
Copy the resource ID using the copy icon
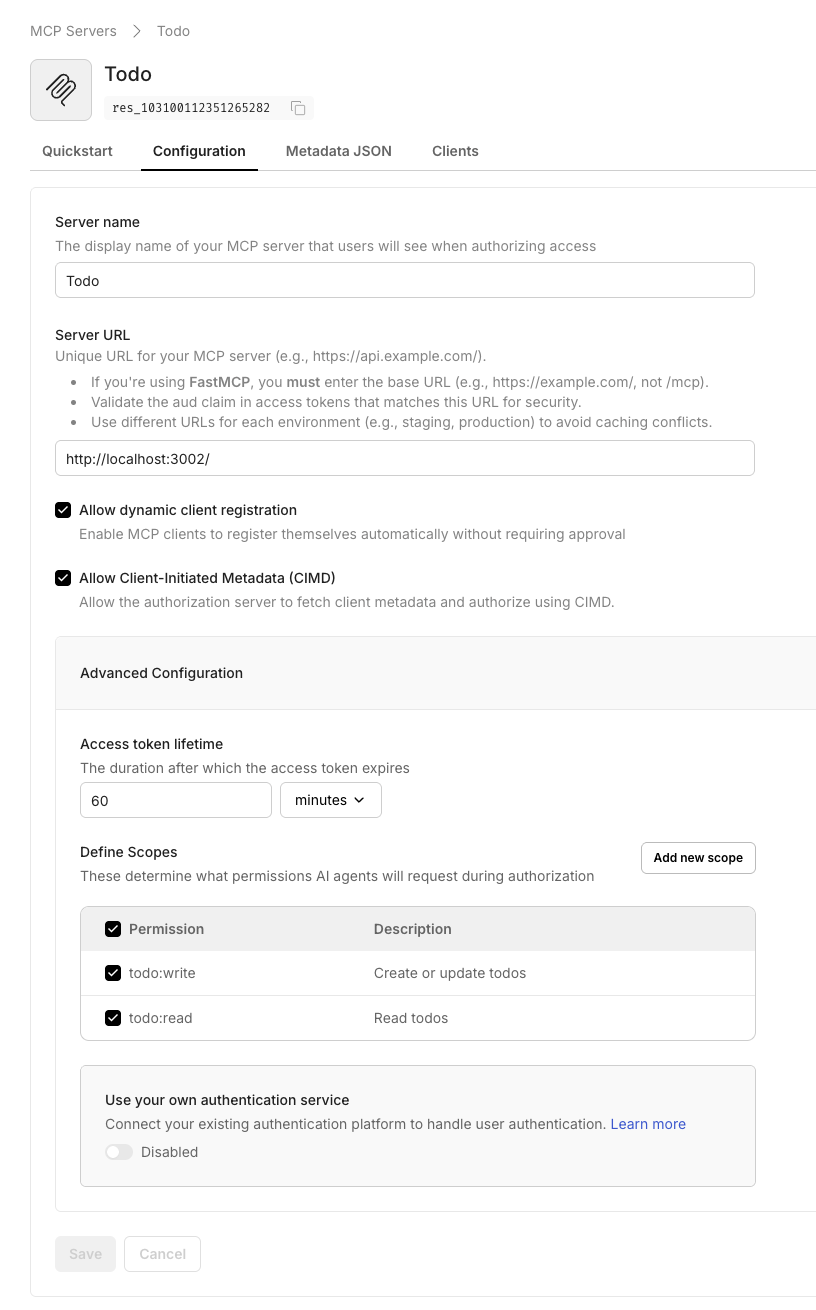(297, 107)
